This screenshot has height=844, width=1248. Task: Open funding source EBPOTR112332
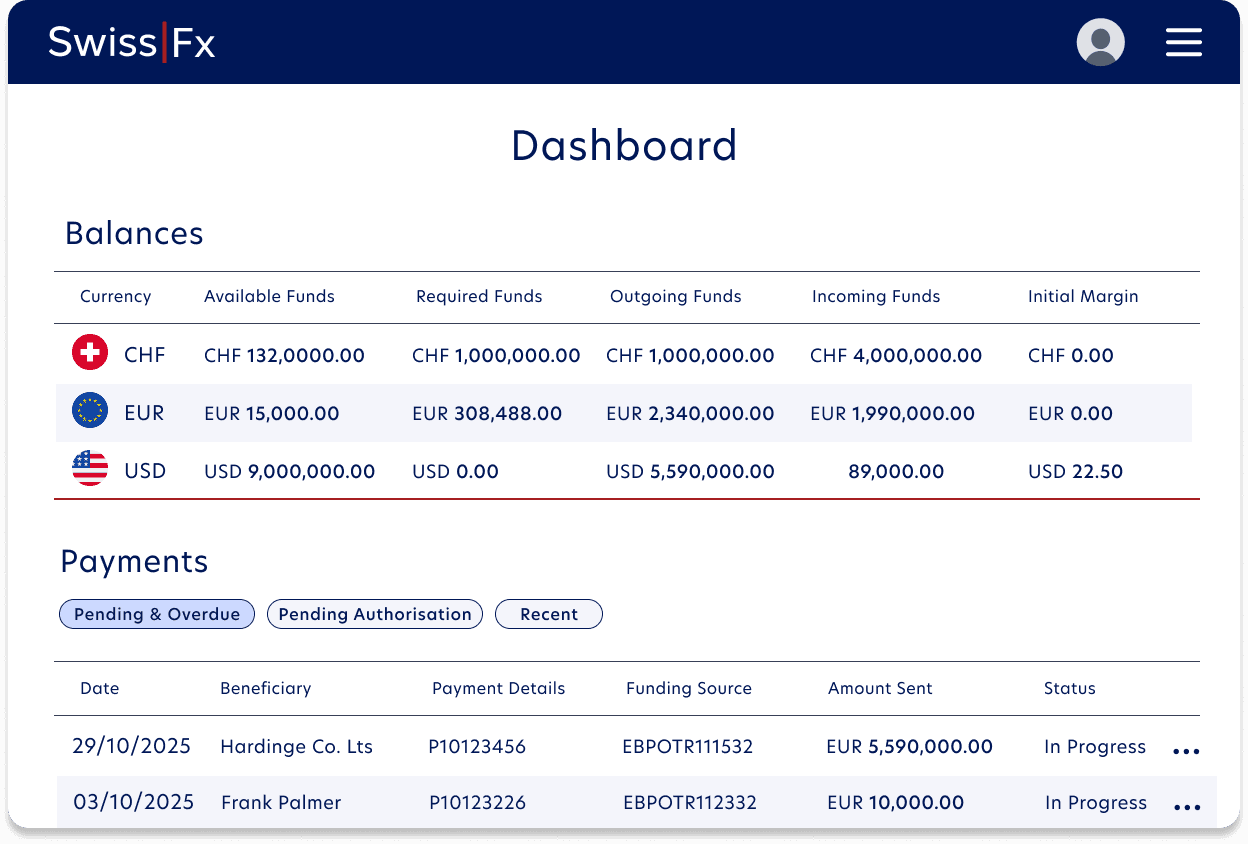pos(690,802)
